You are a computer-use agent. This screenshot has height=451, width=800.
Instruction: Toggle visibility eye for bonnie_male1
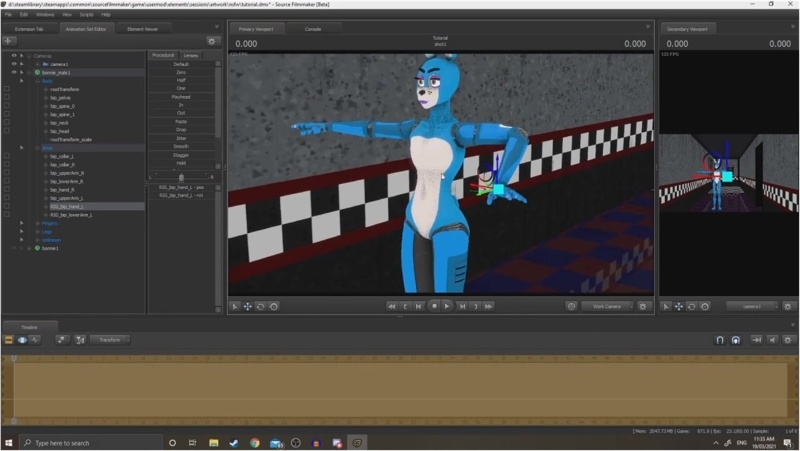coord(14,72)
